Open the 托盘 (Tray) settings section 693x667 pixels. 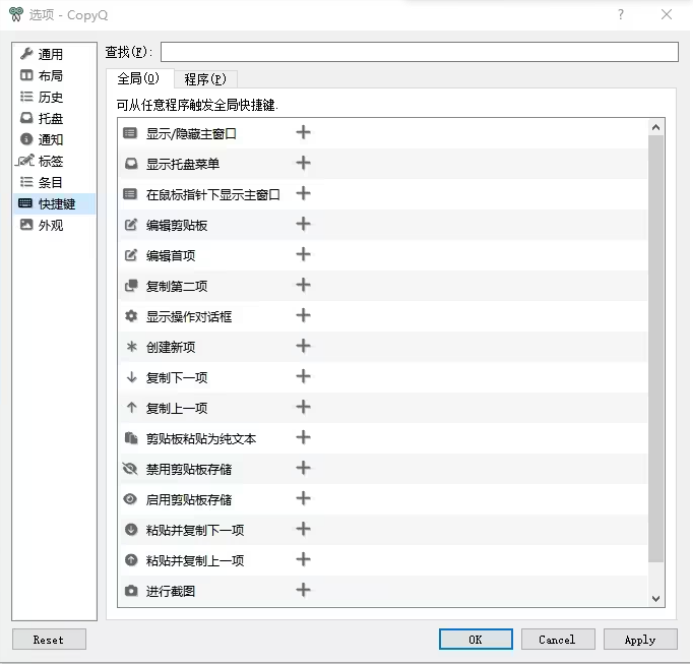coord(54,118)
